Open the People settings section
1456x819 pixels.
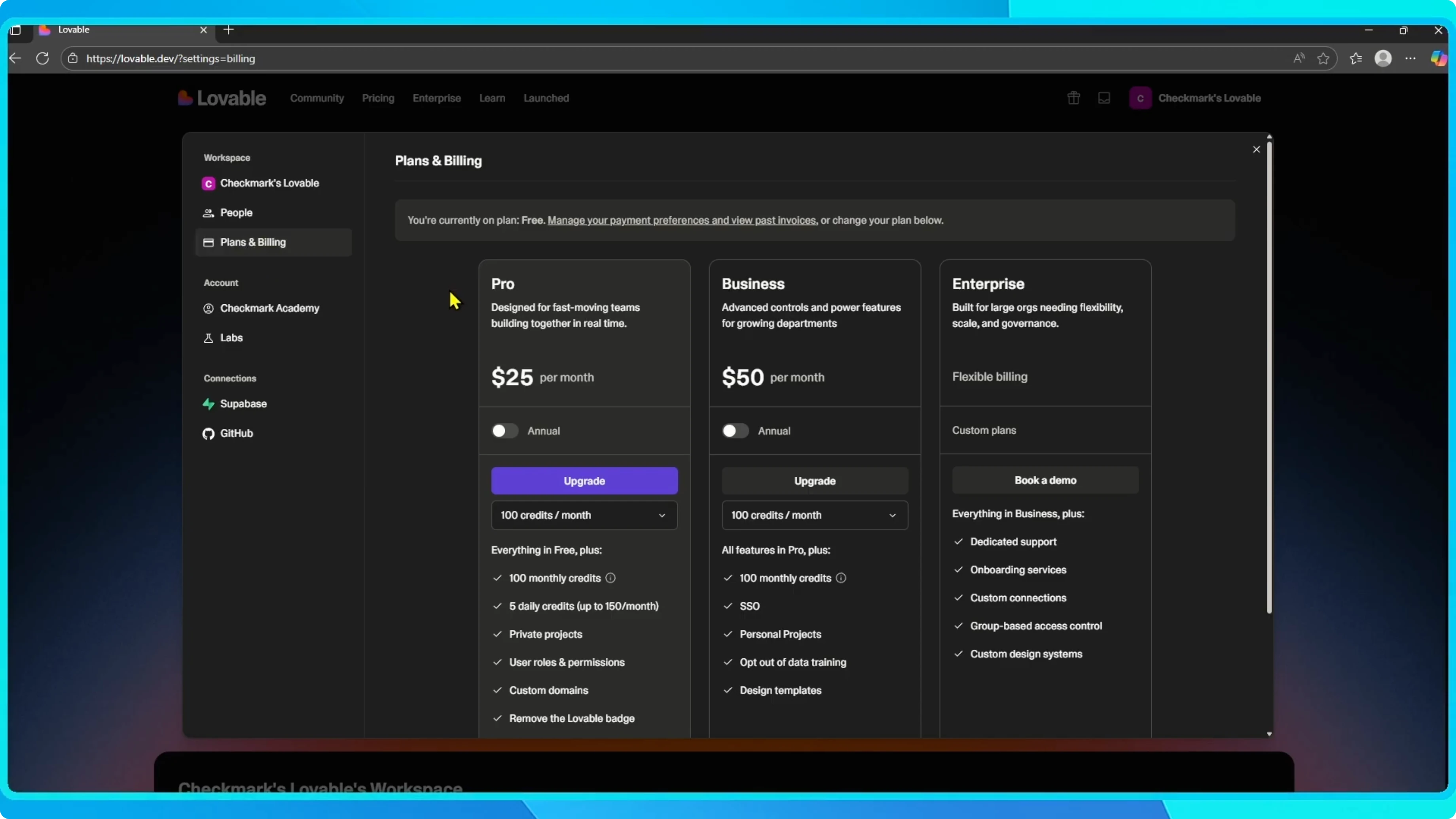pos(273,212)
